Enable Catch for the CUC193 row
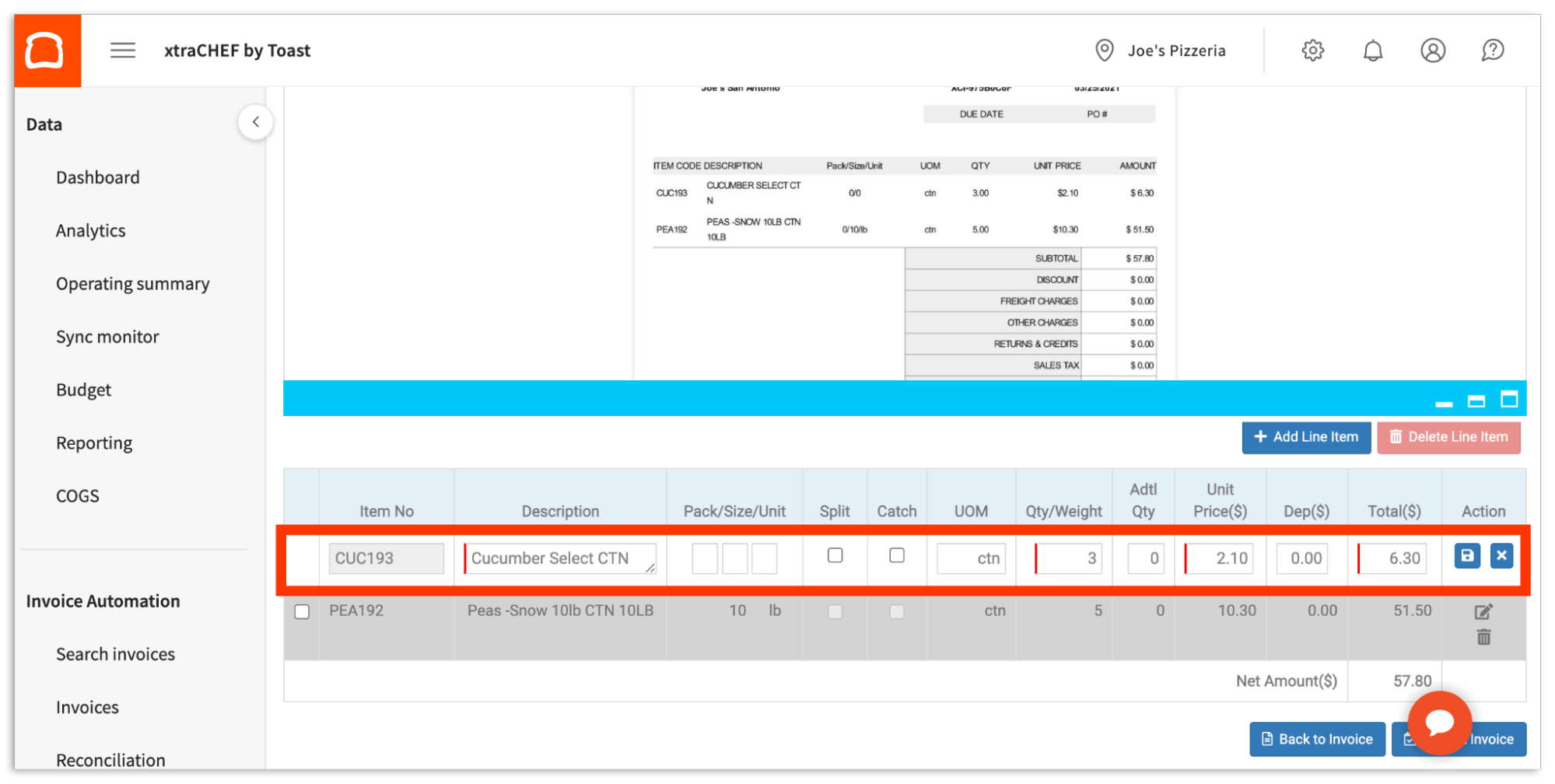The image size is (1555, 784). pyautogui.click(x=896, y=555)
